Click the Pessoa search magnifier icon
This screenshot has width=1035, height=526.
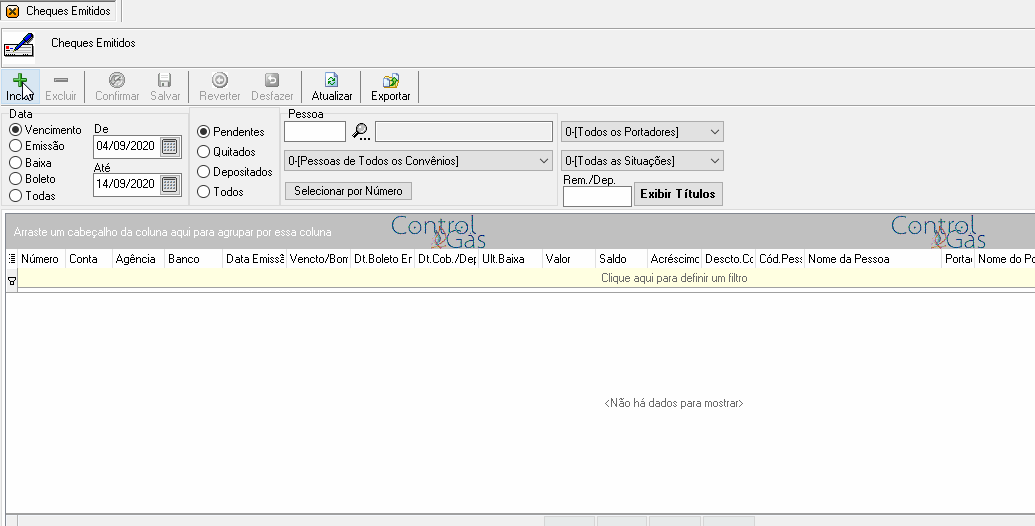click(x=360, y=132)
